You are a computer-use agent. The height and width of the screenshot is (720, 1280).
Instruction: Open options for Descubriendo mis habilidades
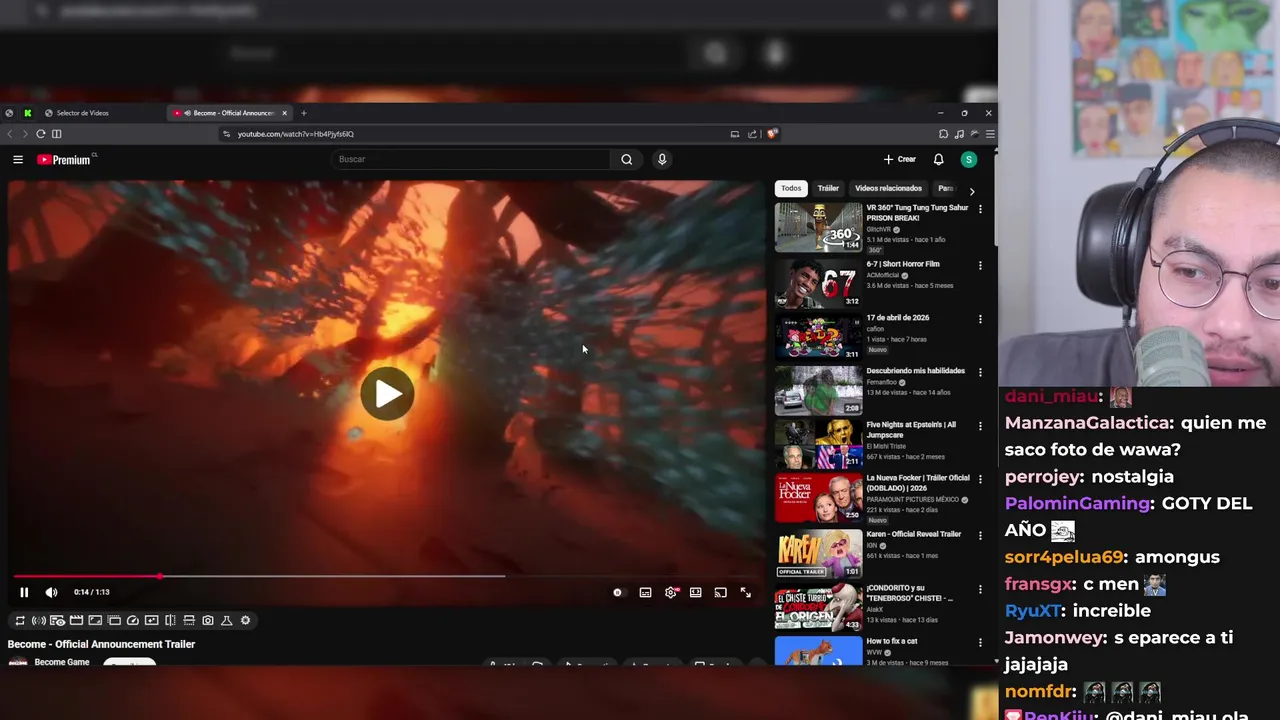pyautogui.click(x=980, y=372)
